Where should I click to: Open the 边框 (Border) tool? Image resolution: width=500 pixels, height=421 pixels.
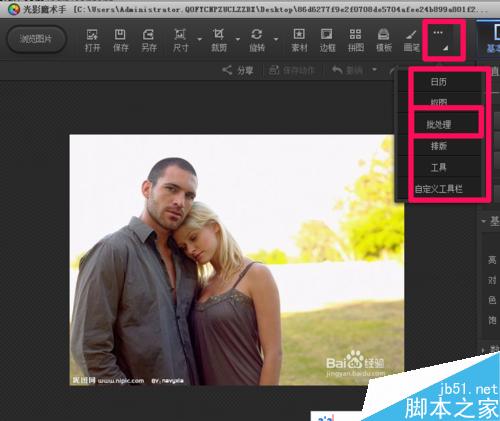pyautogui.click(x=327, y=40)
